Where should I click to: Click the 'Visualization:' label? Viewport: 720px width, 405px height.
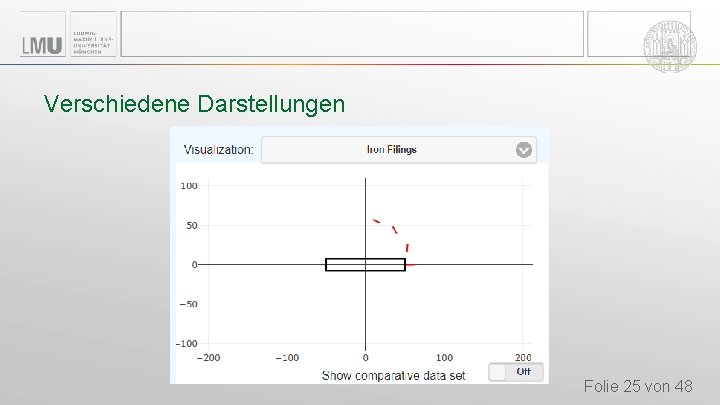pos(219,150)
